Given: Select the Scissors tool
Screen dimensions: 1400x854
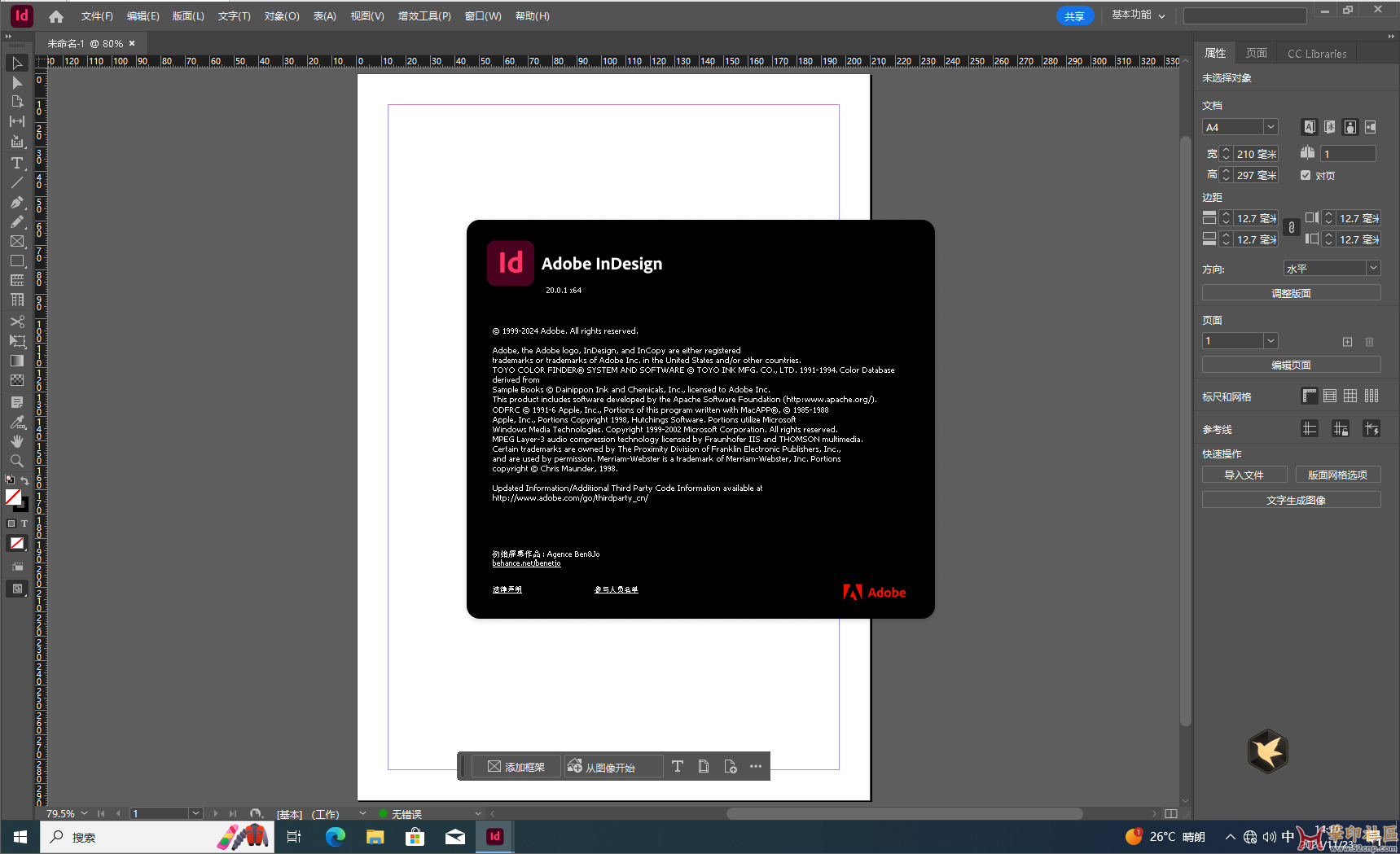Looking at the screenshot, I should (17, 322).
